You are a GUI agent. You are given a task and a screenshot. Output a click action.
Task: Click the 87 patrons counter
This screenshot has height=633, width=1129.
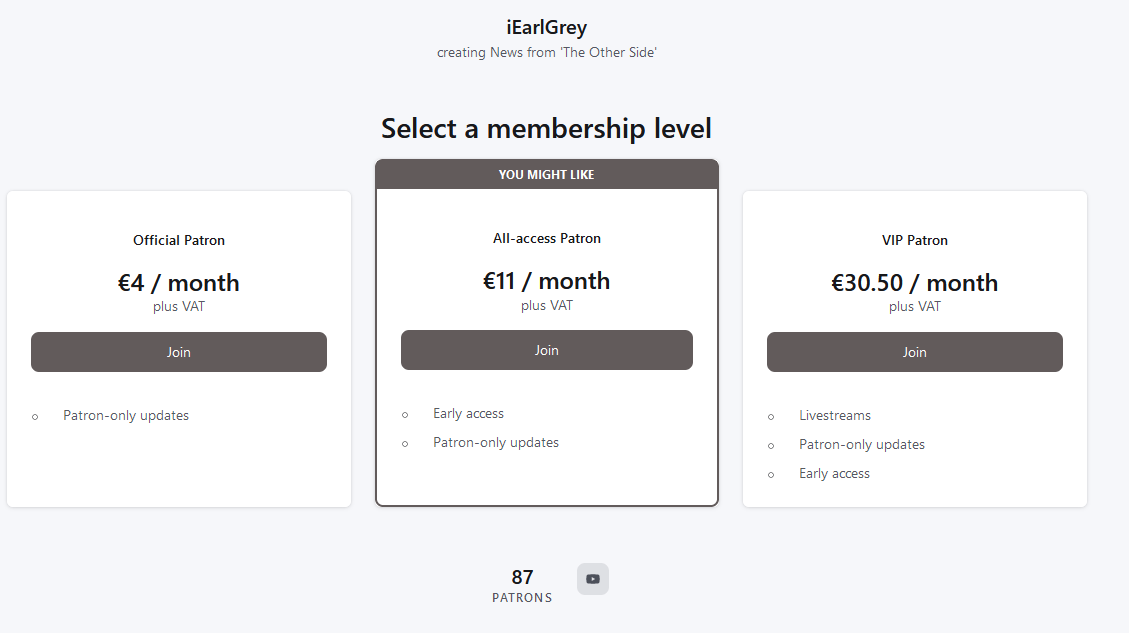522,585
